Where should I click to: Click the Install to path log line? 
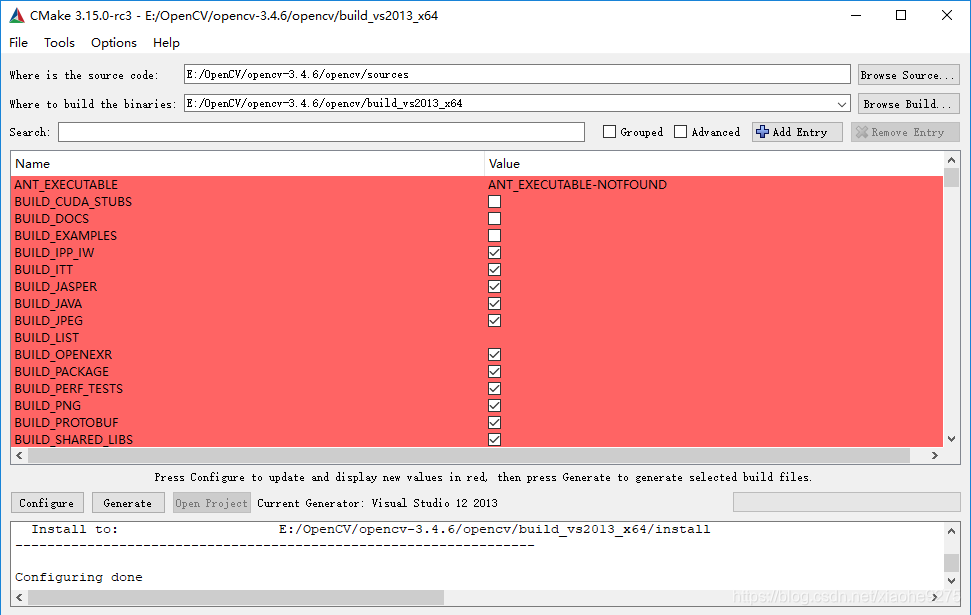pos(371,530)
